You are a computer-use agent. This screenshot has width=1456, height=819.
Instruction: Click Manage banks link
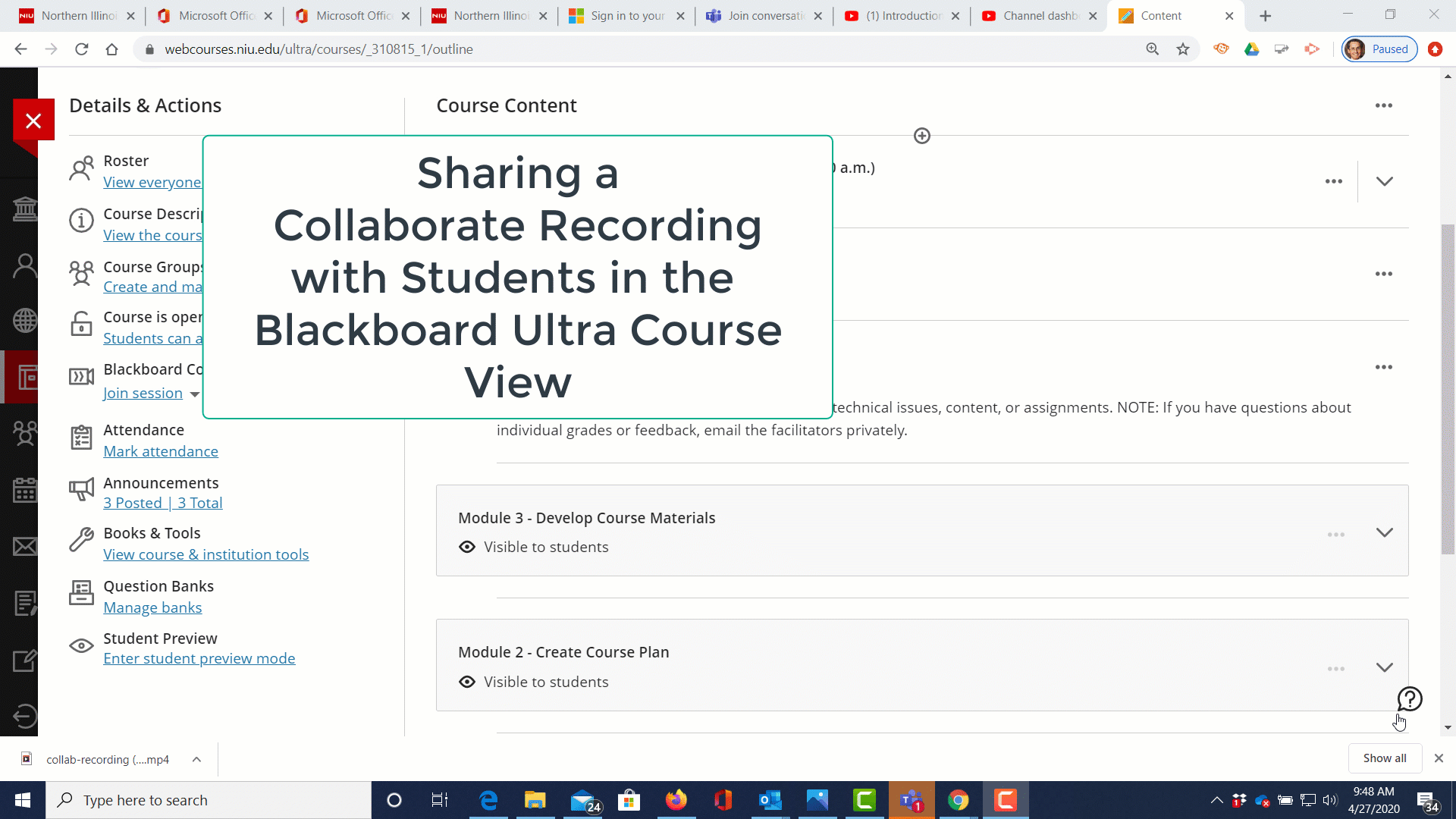152,607
